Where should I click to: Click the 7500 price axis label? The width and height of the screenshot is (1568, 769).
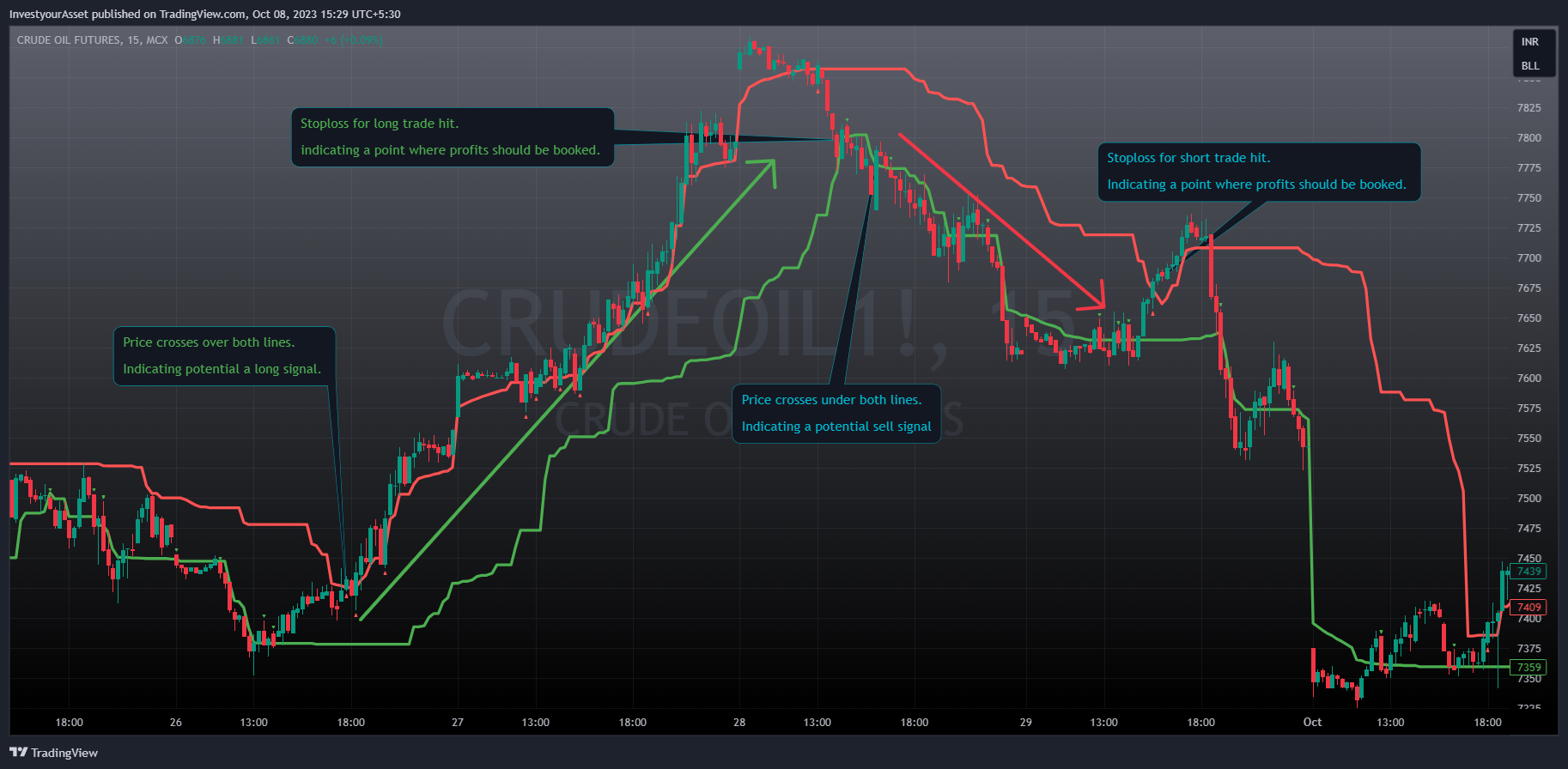coord(1528,499)
